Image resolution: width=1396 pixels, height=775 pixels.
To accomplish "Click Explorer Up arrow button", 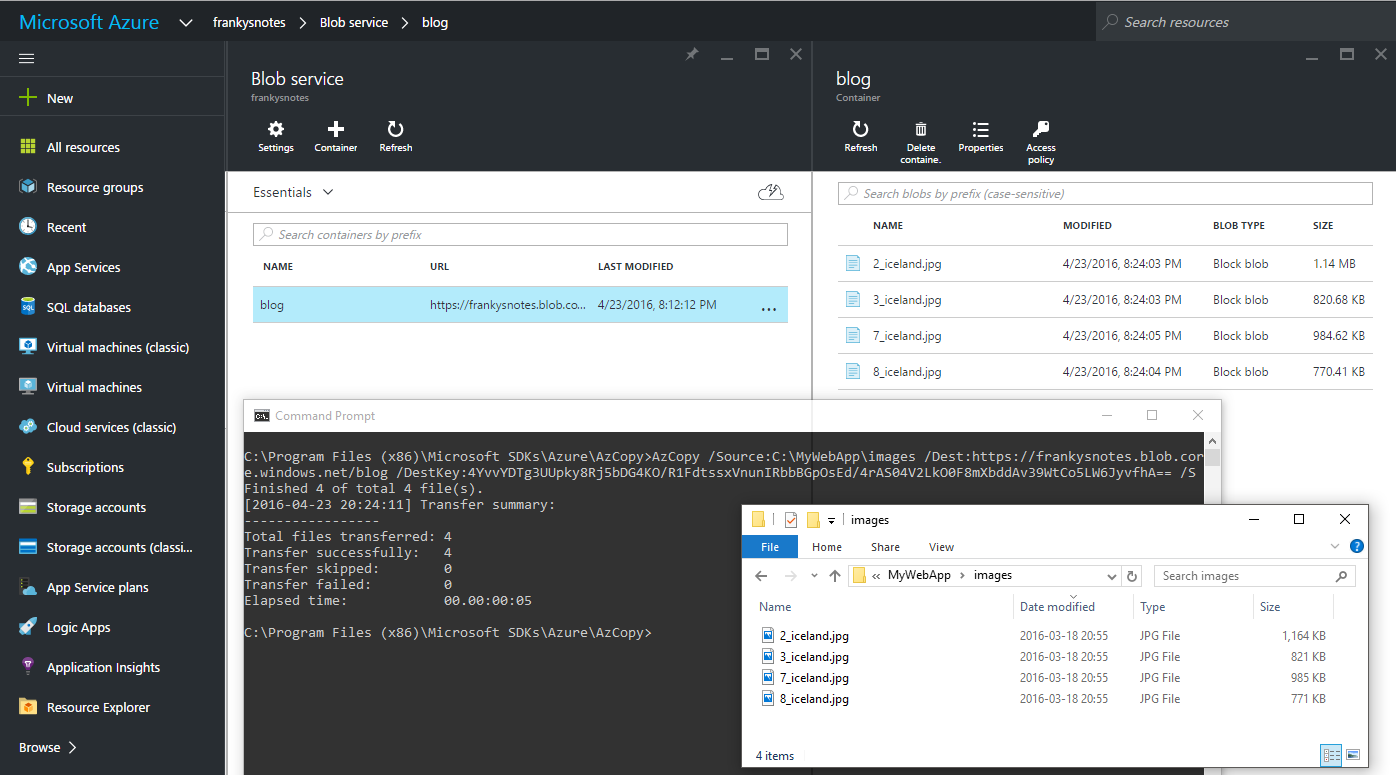I will pos(835,576).
